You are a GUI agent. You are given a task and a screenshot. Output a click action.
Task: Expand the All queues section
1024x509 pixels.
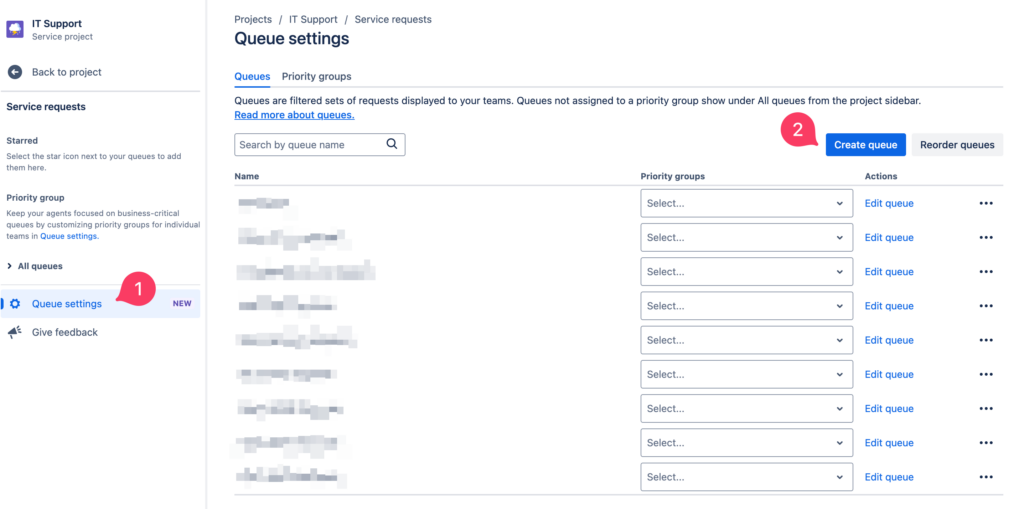coord(35,266)
